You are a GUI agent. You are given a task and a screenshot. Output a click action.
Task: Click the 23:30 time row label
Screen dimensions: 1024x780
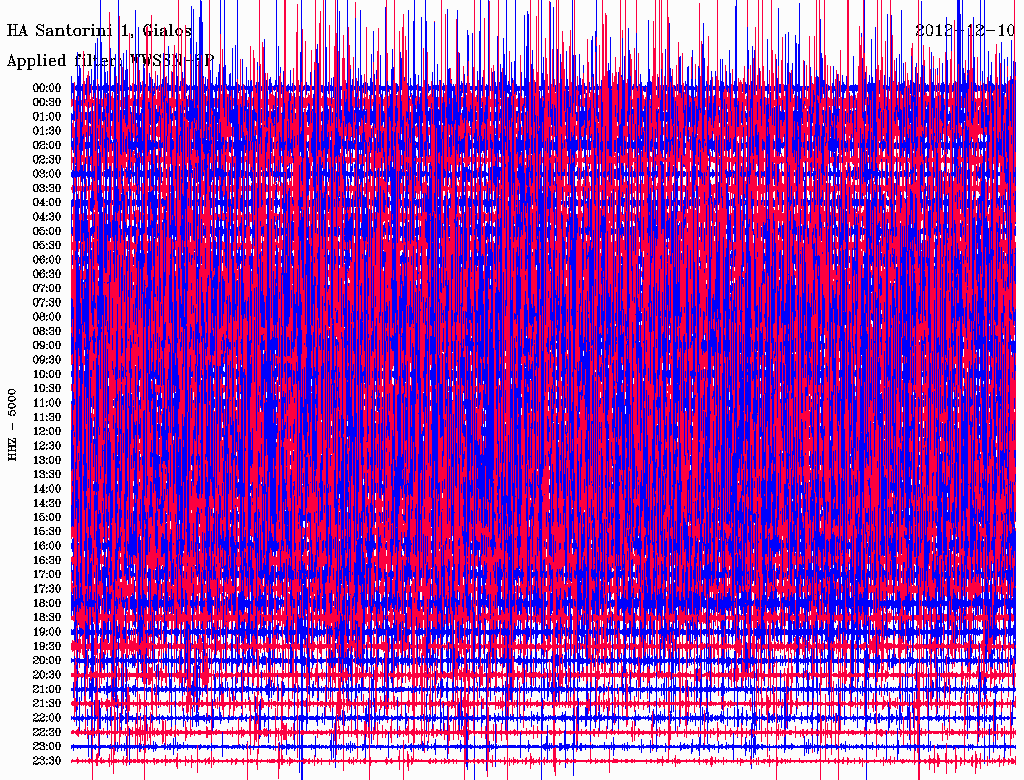coord(47,761)
